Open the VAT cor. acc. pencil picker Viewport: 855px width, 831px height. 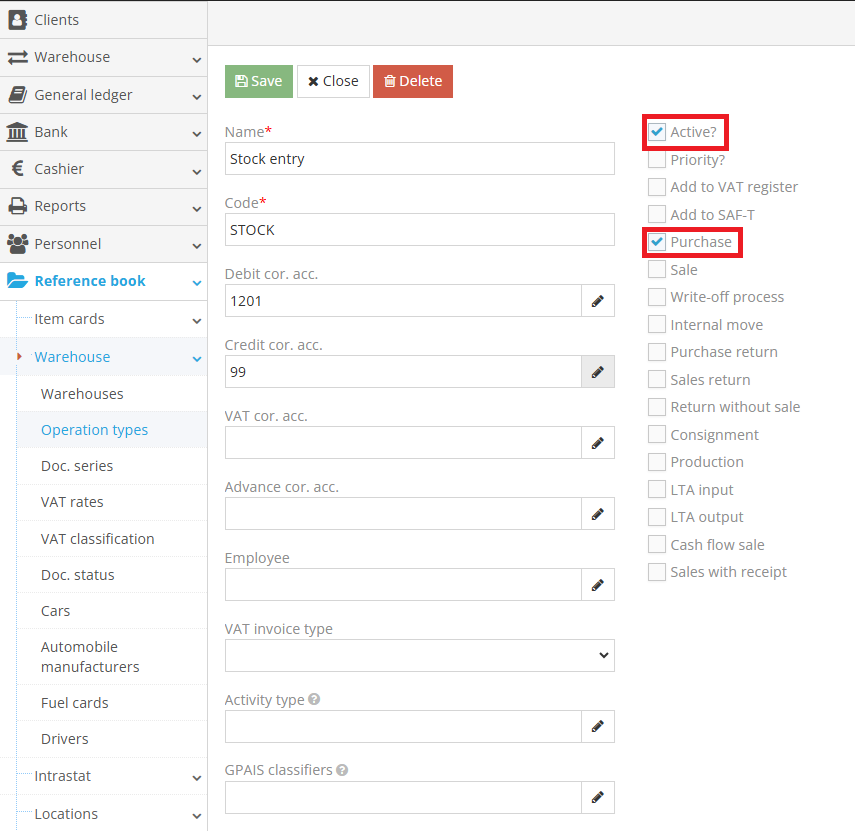598,443
